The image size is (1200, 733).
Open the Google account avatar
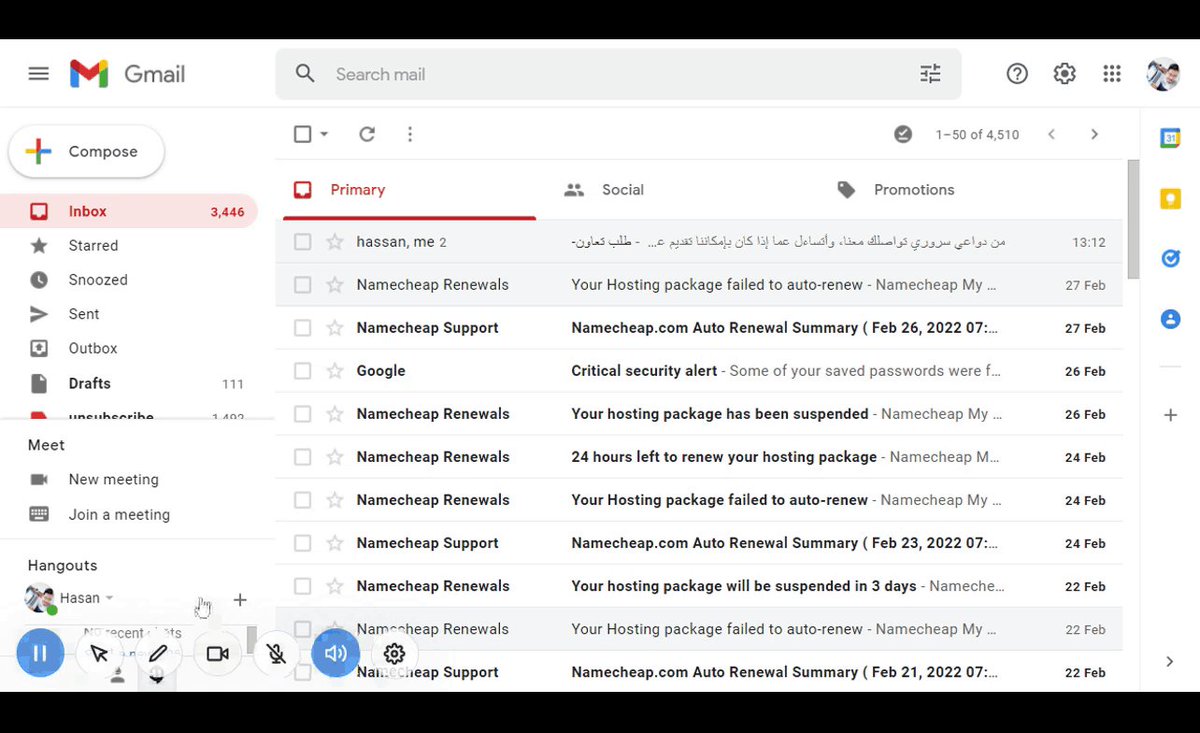(x=1163, y=74)
